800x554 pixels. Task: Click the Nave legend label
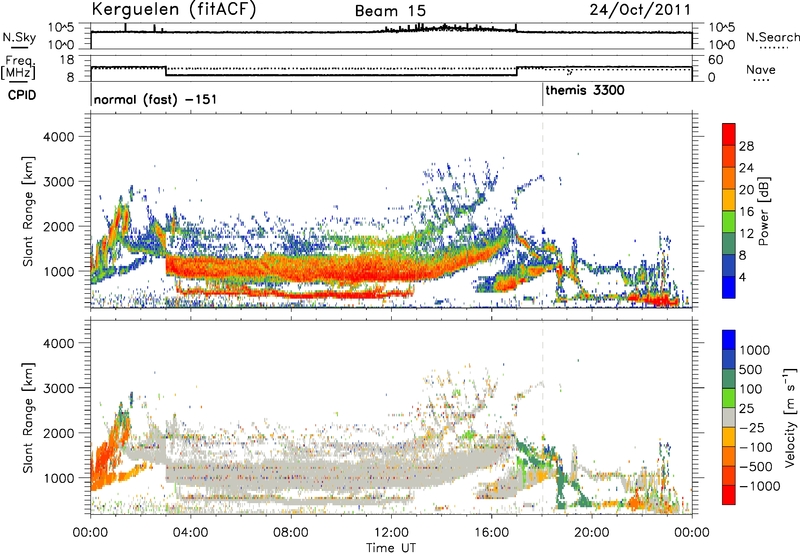pos(761,70)
